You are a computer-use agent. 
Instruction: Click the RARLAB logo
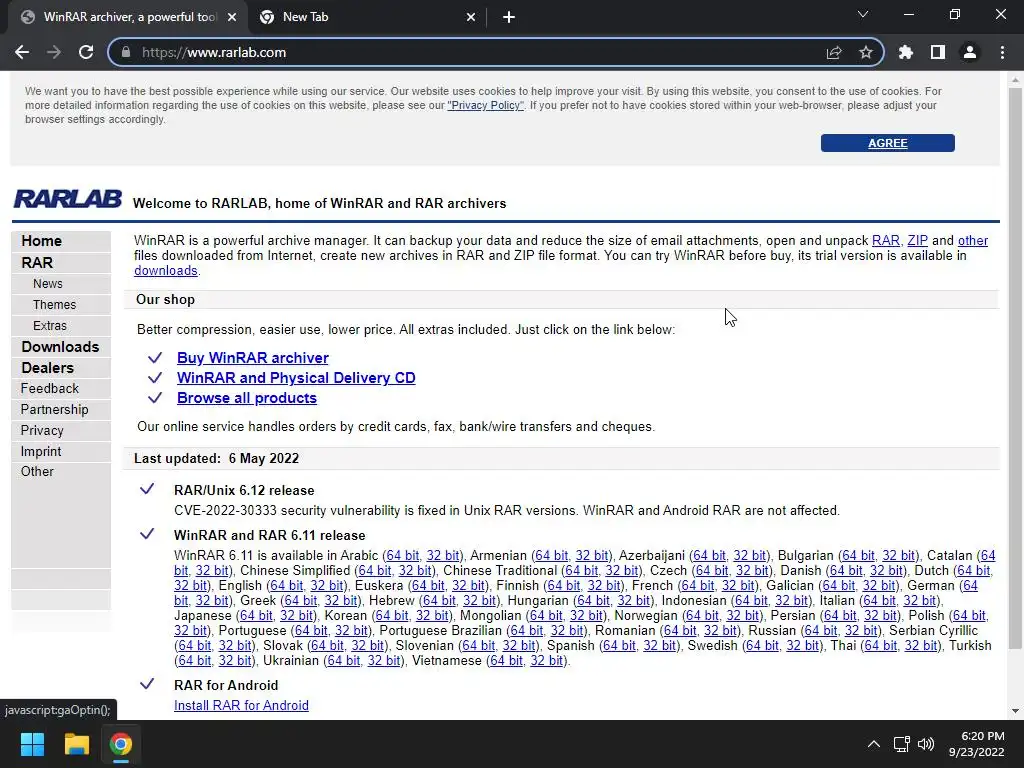click(68, 199)
